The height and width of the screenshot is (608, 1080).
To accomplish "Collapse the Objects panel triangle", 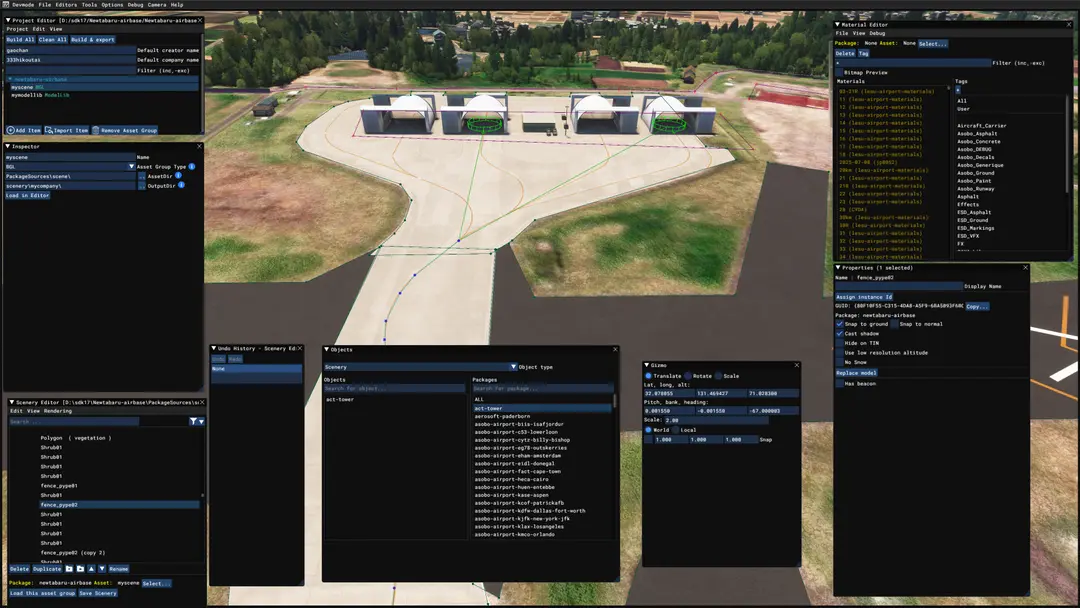I will click(x=326, y=350).
